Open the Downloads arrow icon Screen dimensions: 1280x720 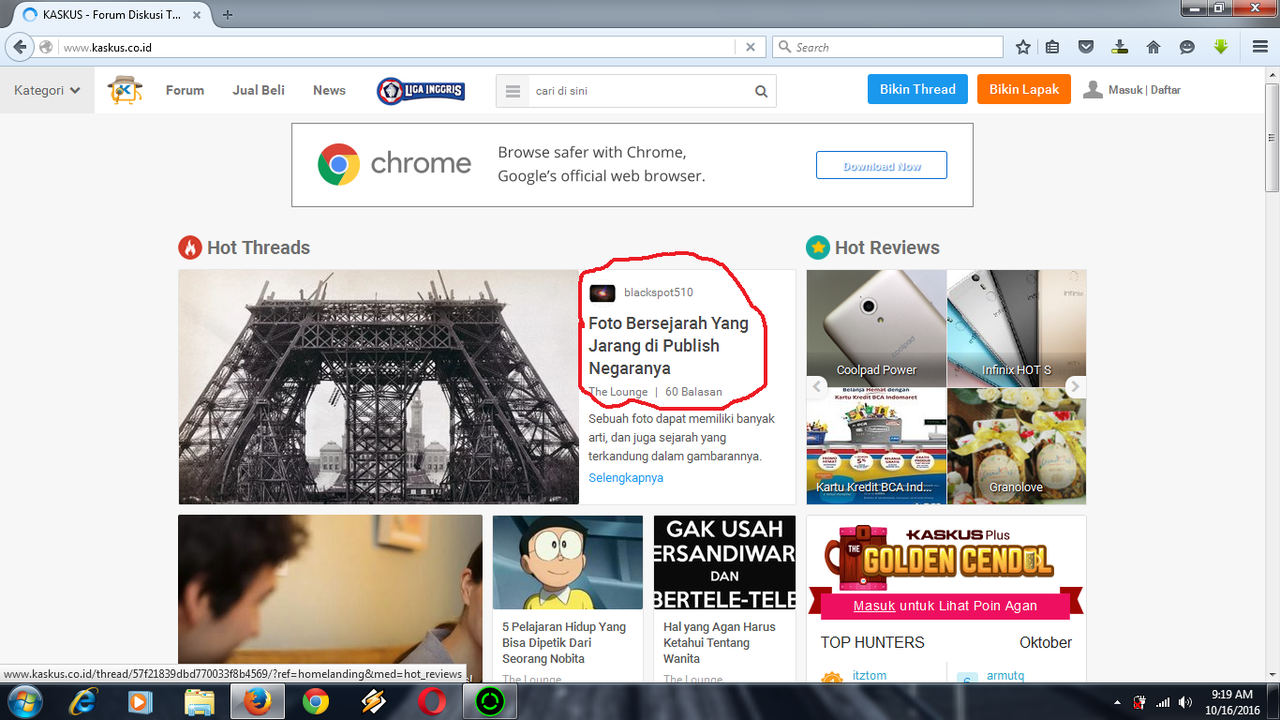click(1120, 47)
